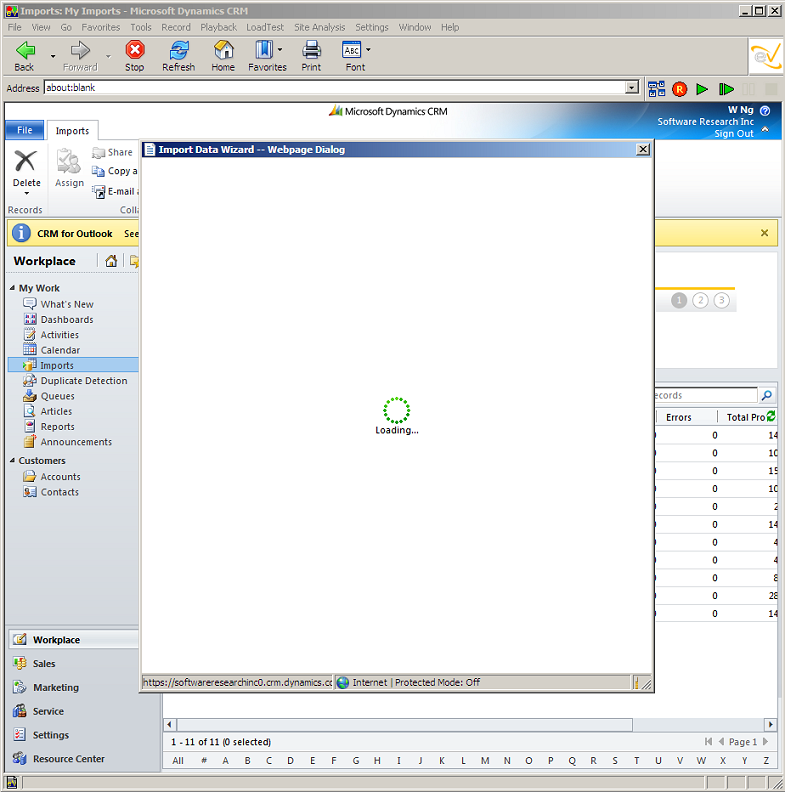This screenshot has height=792, width=785.
Task: Switch to the Sales area
Action: [44, 664]
